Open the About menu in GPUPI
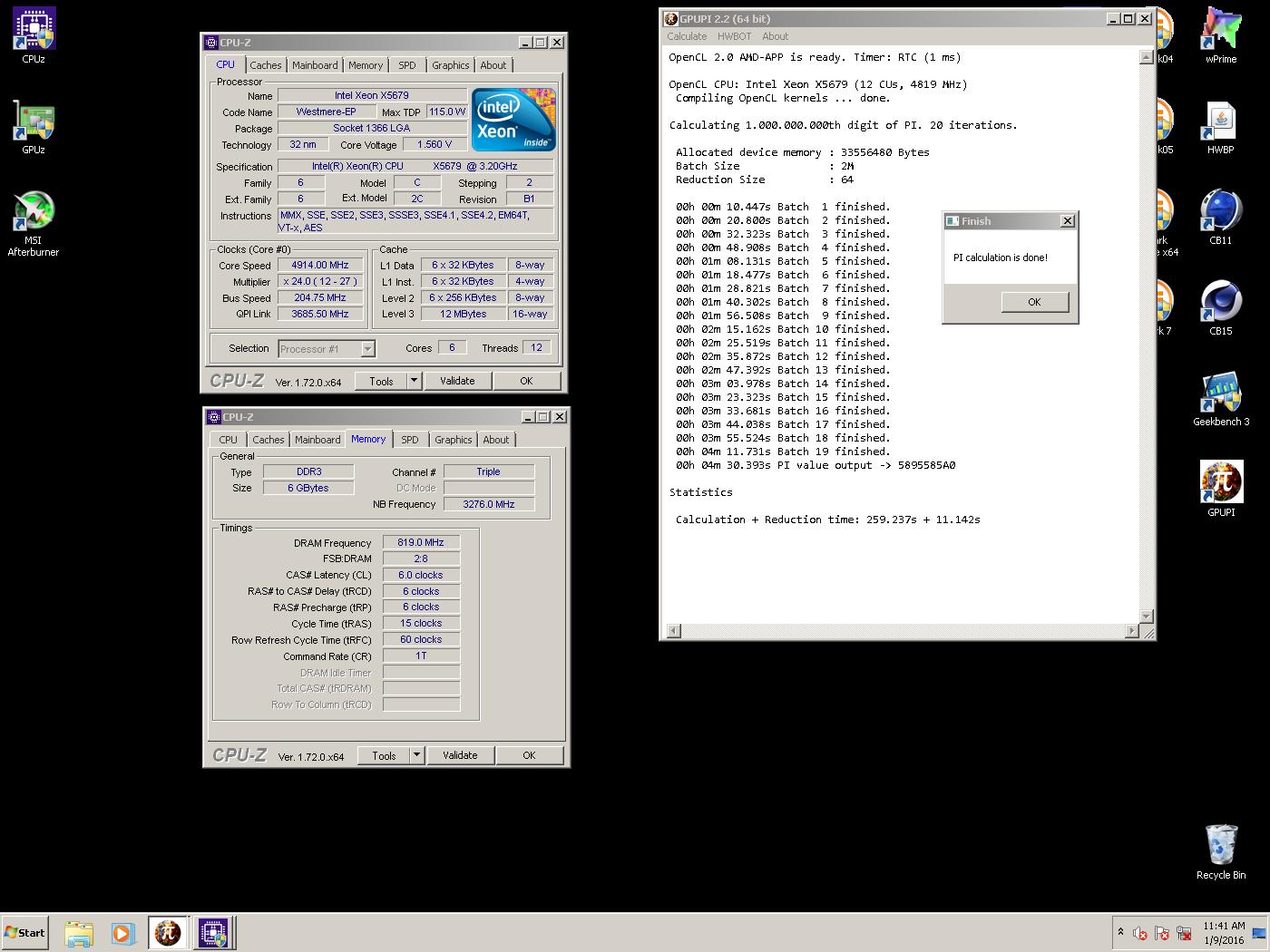Screen dimensions: 1270x952 coord(775,36)
